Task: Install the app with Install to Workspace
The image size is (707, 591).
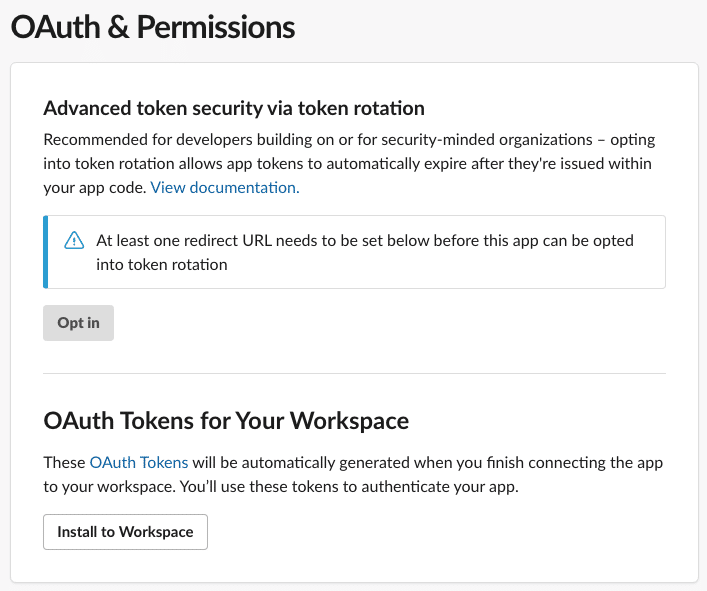Action: pos(125,532)
